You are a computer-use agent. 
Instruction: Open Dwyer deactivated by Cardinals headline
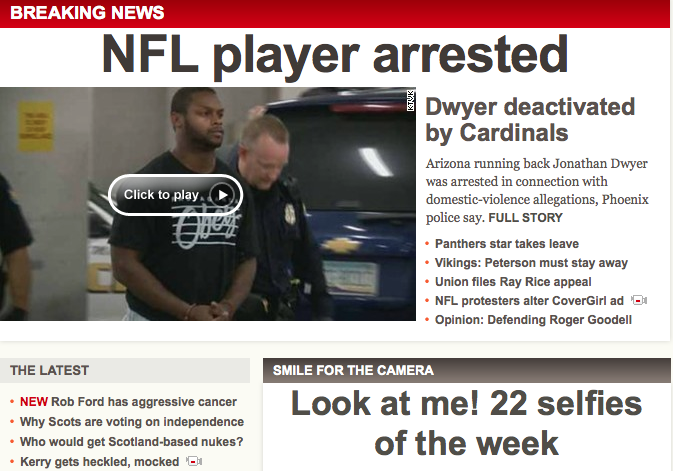[530, 119]
